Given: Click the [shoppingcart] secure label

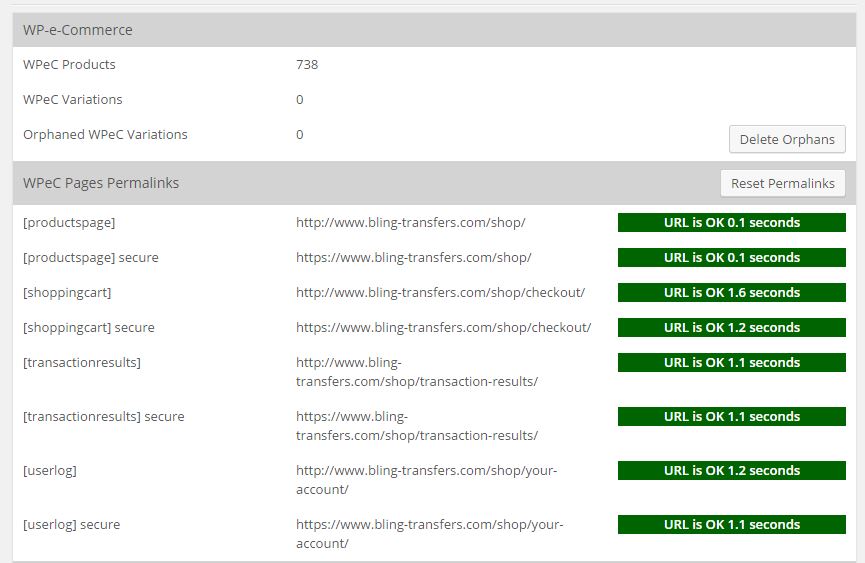Looking at the screenshot, I should pyautogui.click(x=88, y=328).
